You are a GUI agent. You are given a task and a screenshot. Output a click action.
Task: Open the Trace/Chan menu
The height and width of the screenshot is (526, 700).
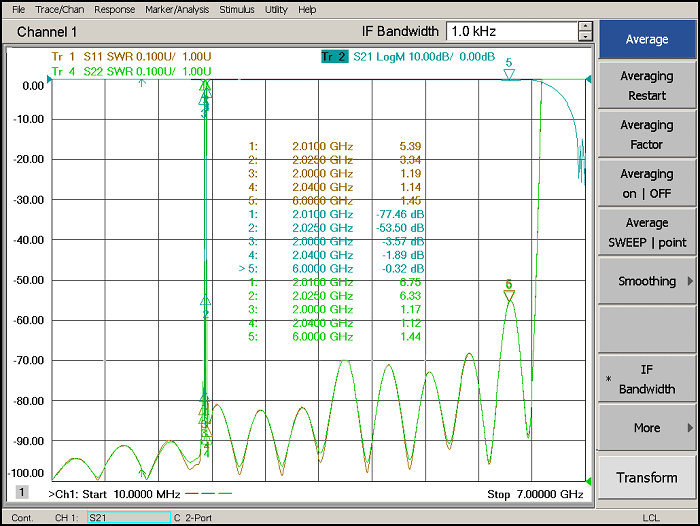click(59, 9)
